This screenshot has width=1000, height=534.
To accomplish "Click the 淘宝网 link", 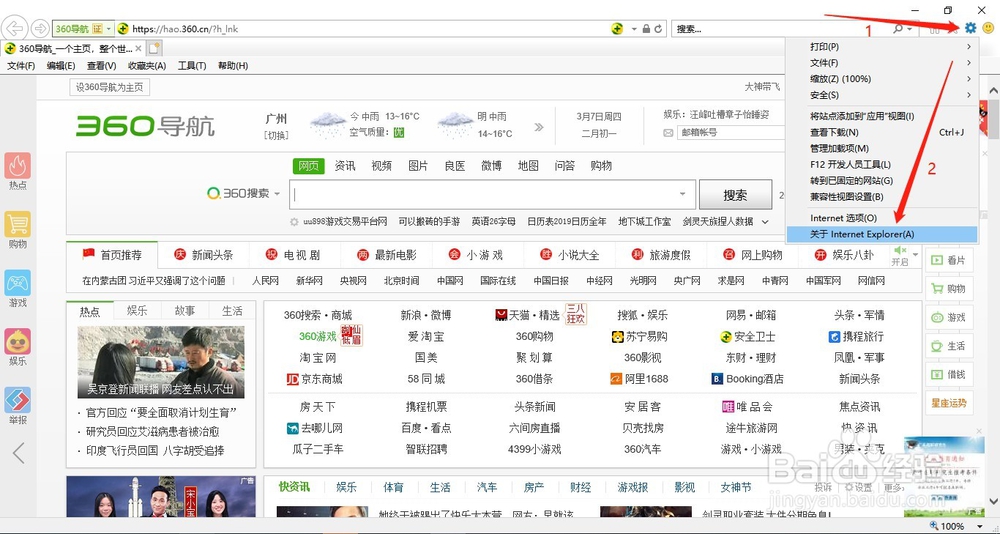I will (x=318, y=357).
